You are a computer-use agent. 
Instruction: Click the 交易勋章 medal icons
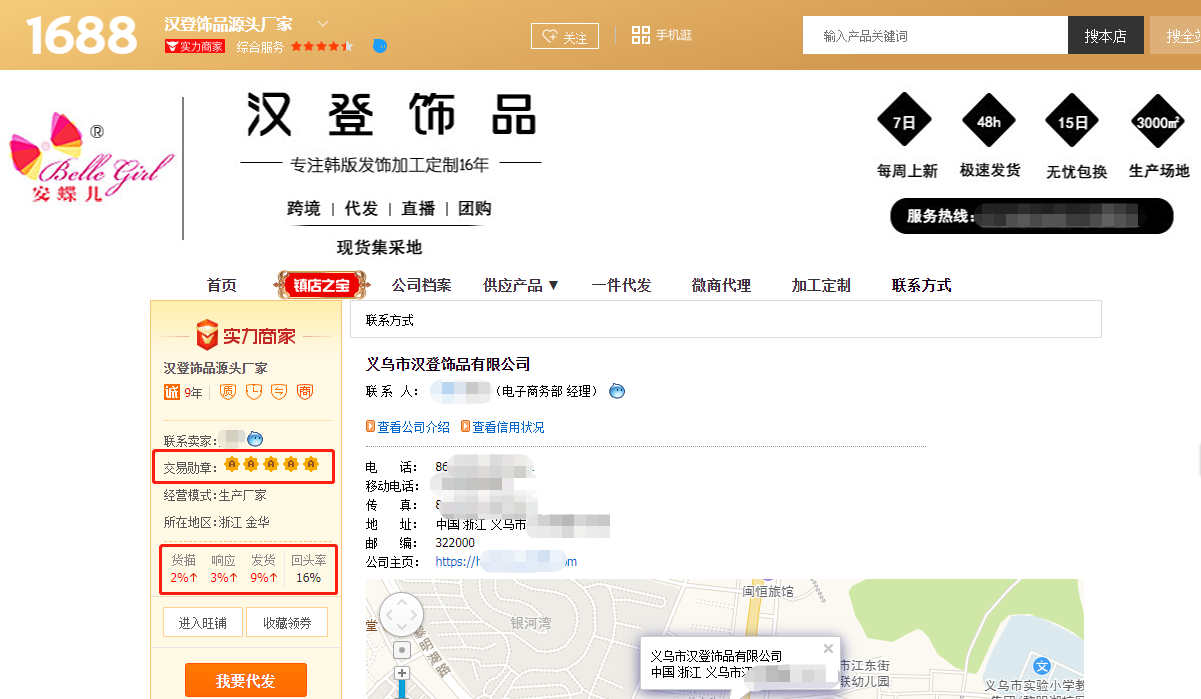(x=271, y=464)
